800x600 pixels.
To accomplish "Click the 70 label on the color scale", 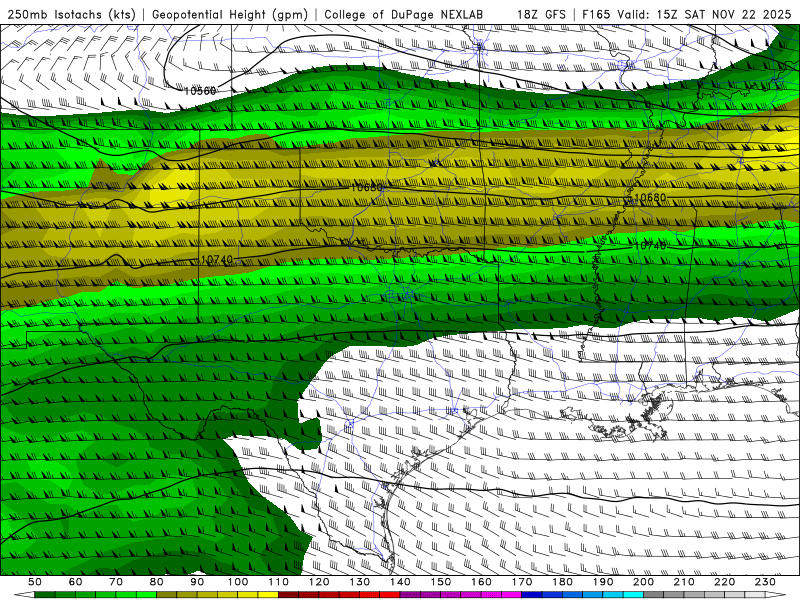I will 116,582.
